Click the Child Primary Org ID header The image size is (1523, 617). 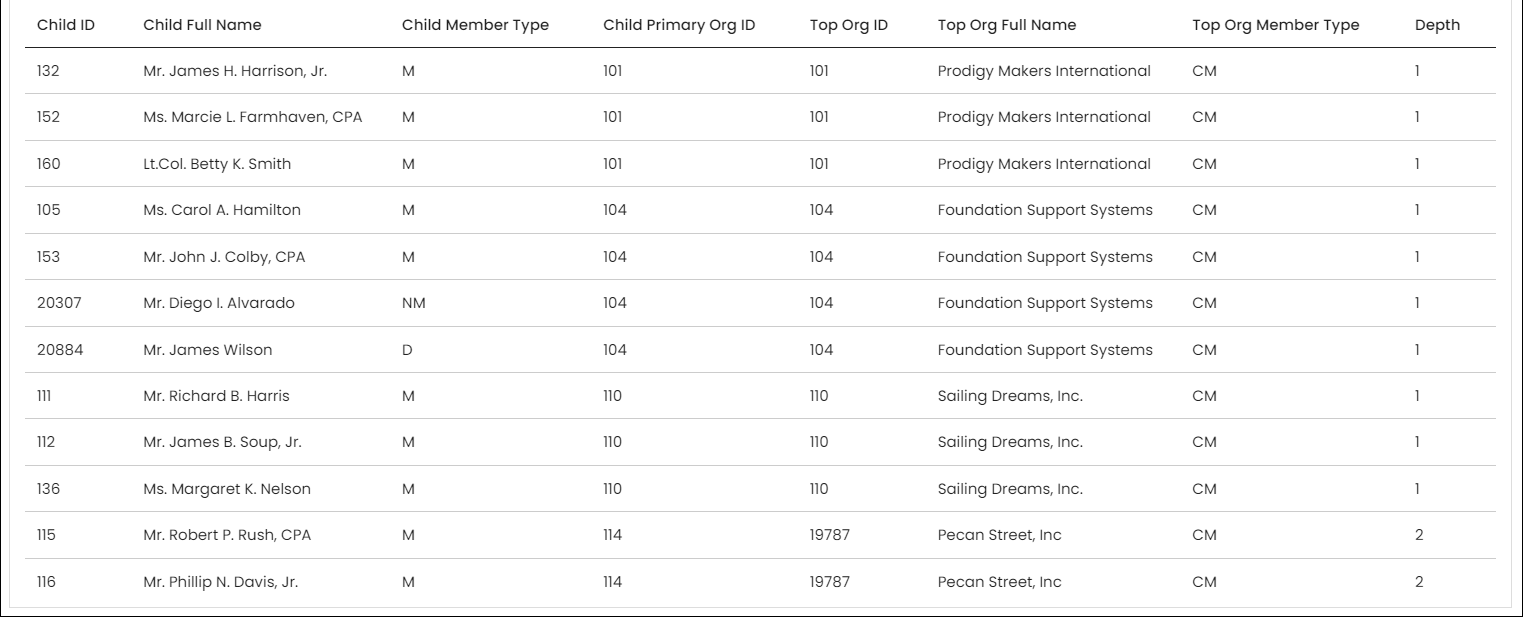[679, 25]
